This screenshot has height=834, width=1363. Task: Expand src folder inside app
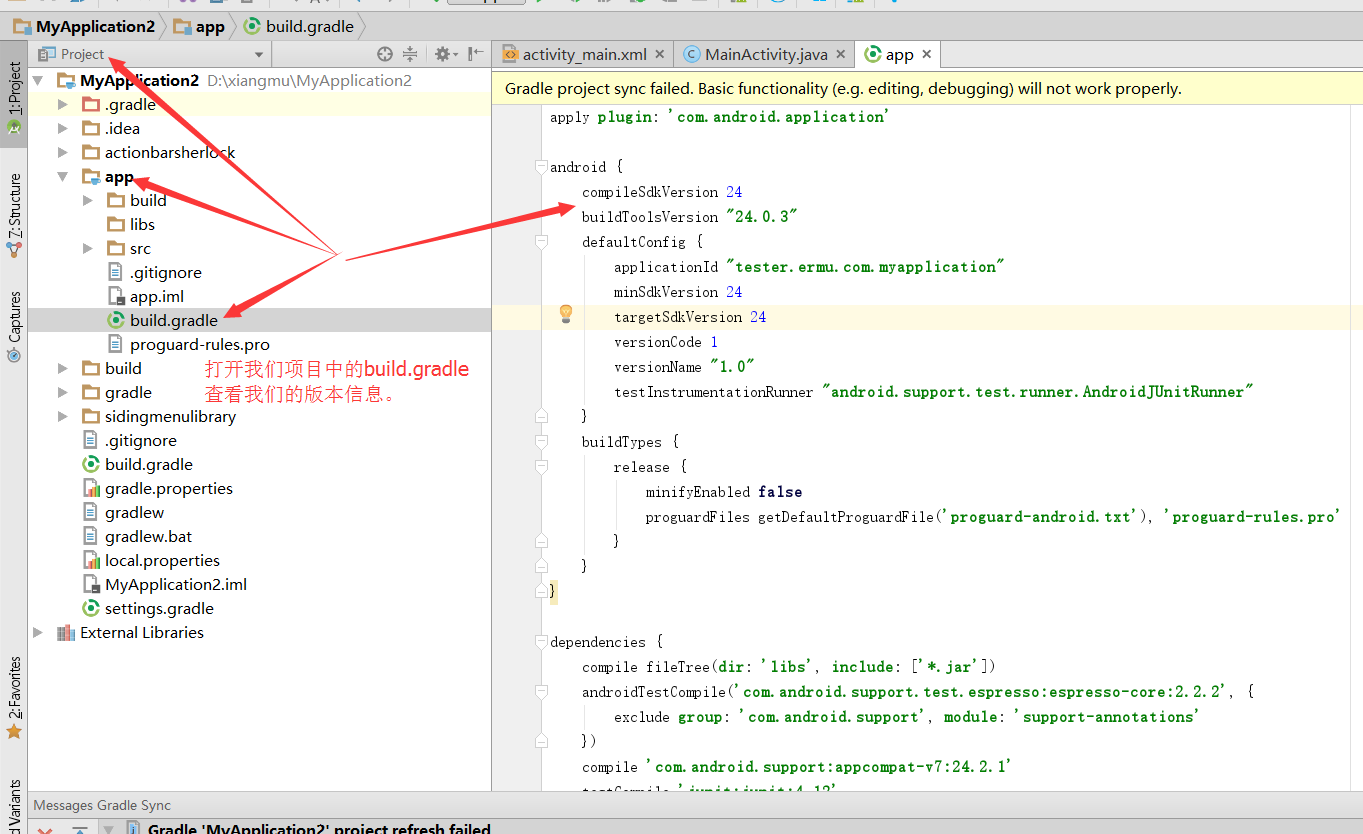click(x=88, y=248)
